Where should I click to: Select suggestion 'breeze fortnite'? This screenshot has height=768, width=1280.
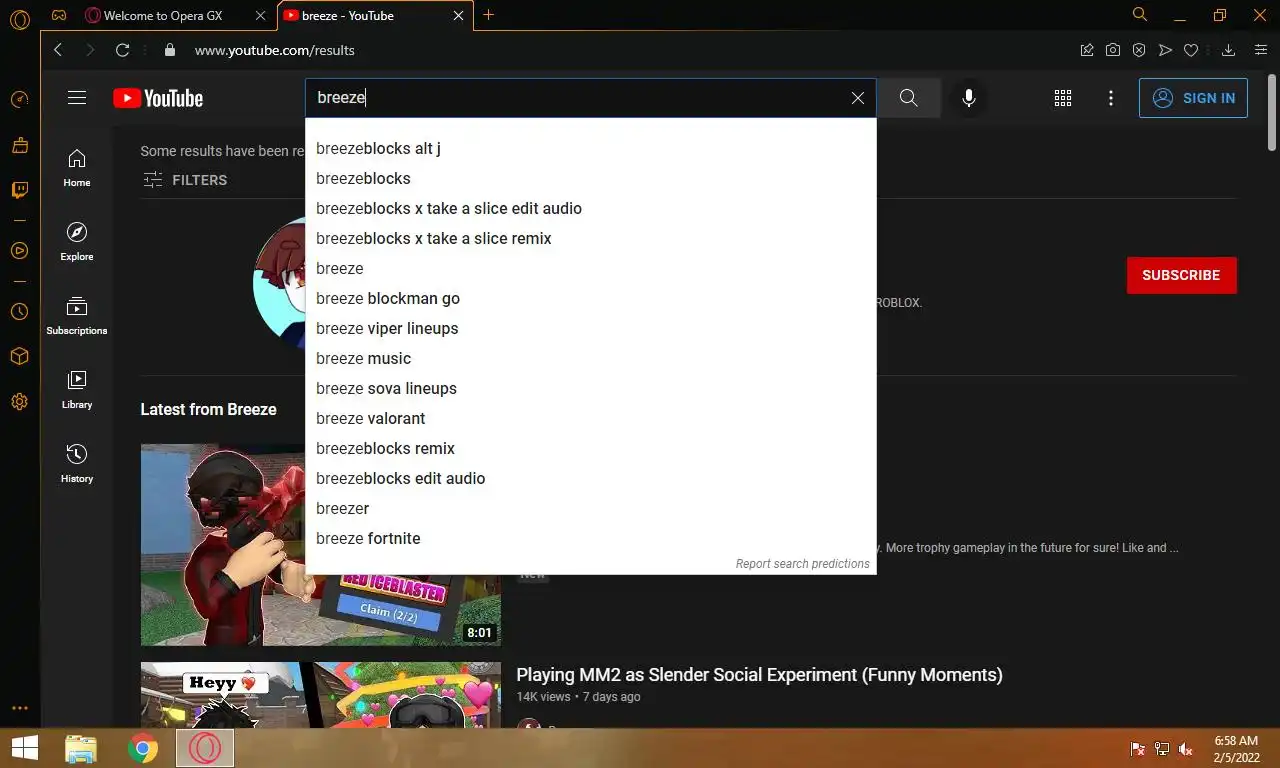[x=591, y=538]
